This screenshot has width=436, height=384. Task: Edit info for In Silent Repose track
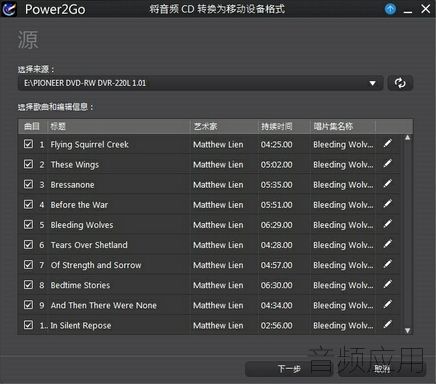[387, 325]
